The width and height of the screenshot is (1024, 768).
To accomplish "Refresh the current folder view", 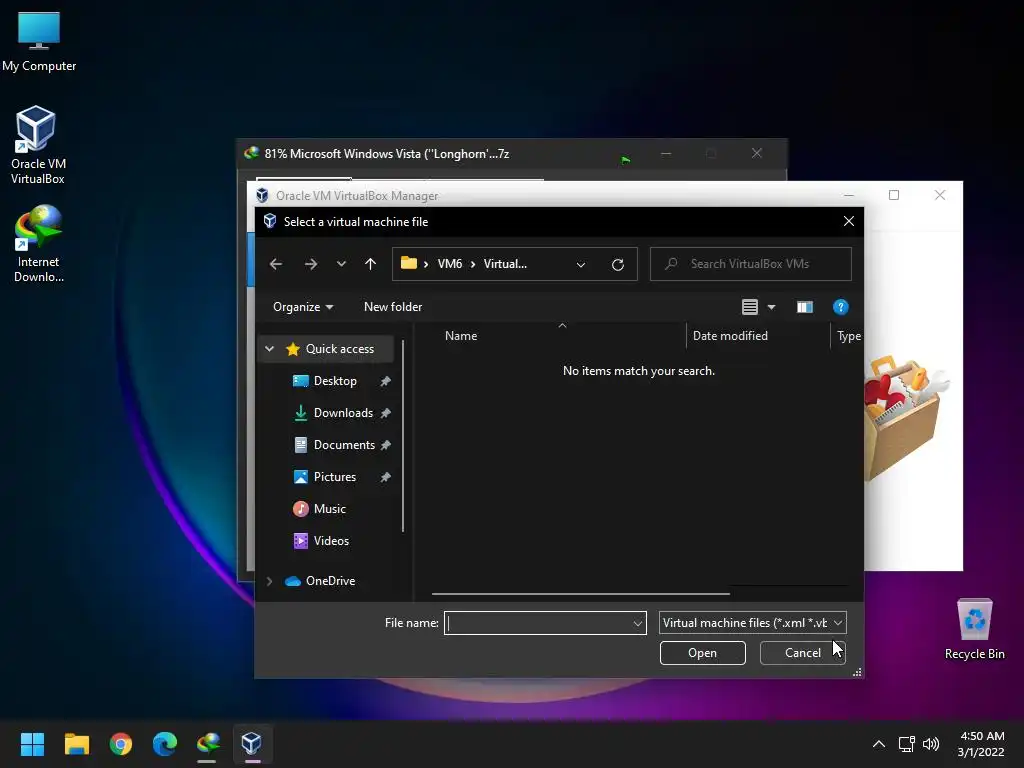I will 618,264.
